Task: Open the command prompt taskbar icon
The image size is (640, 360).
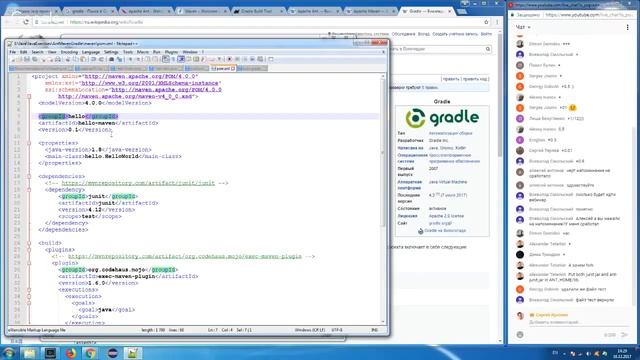Action: pyautogui.click(x=50, y=353)
